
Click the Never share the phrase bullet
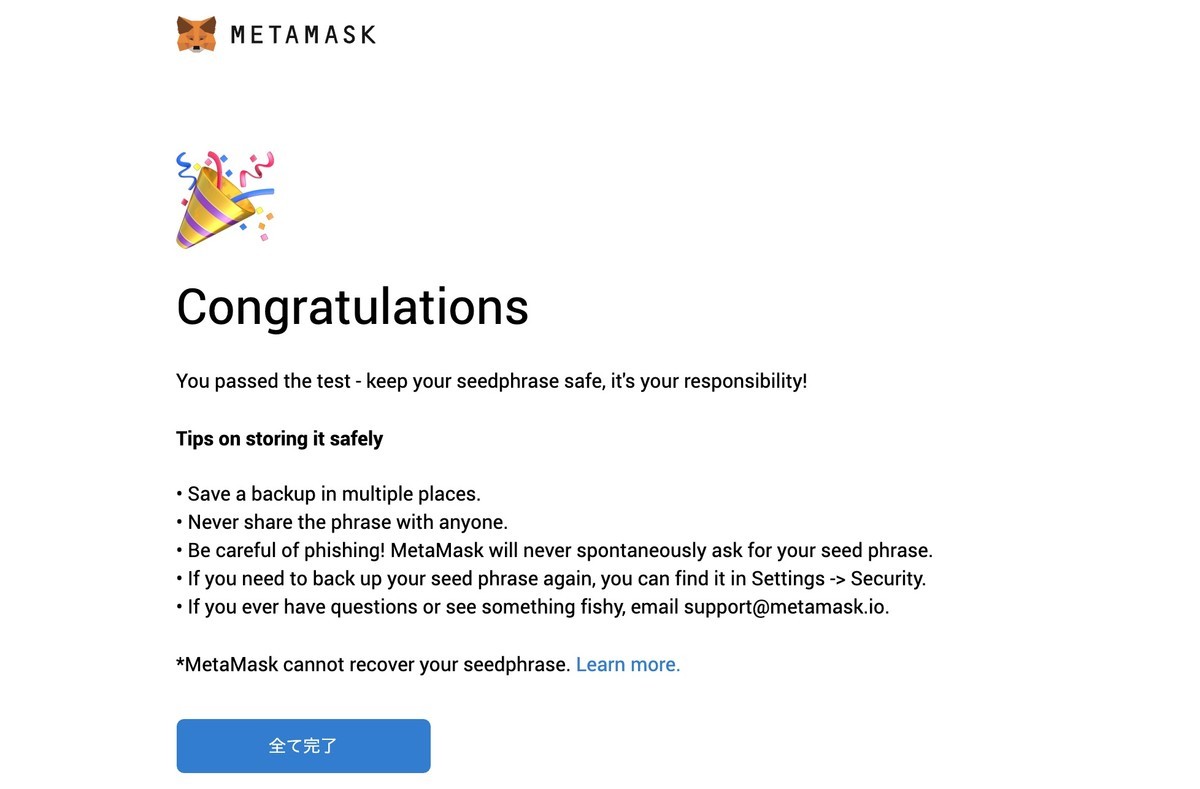pos(342,522)
